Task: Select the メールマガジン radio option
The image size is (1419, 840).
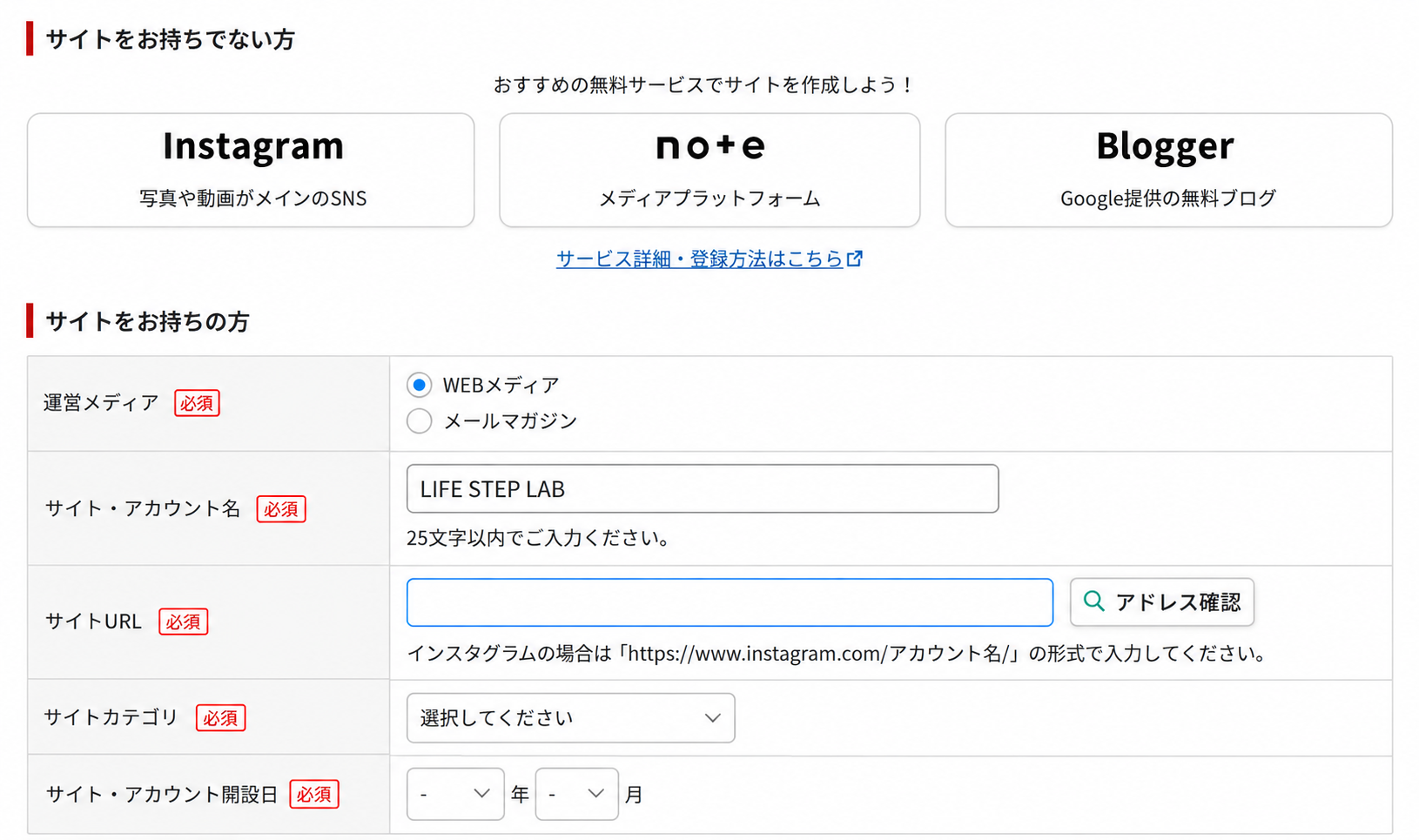Action: pyautogui.click(x=420, y=421)
